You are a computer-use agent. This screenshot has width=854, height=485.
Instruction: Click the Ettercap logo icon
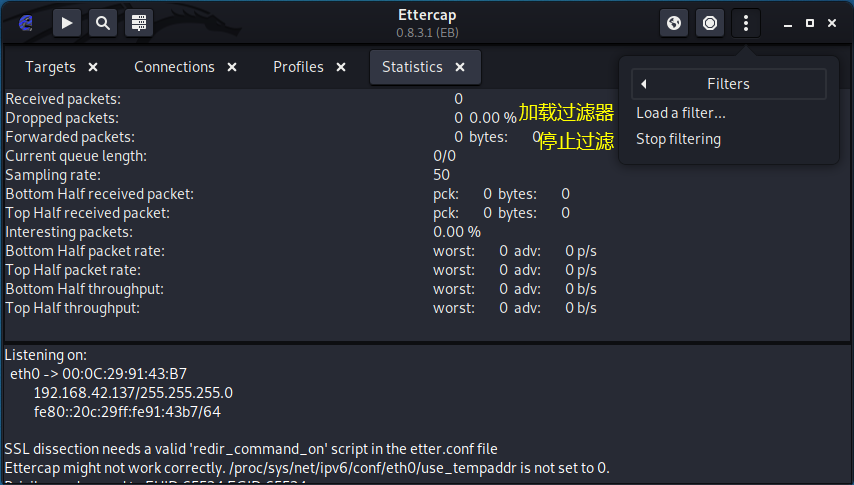click(x=26, y=23)
